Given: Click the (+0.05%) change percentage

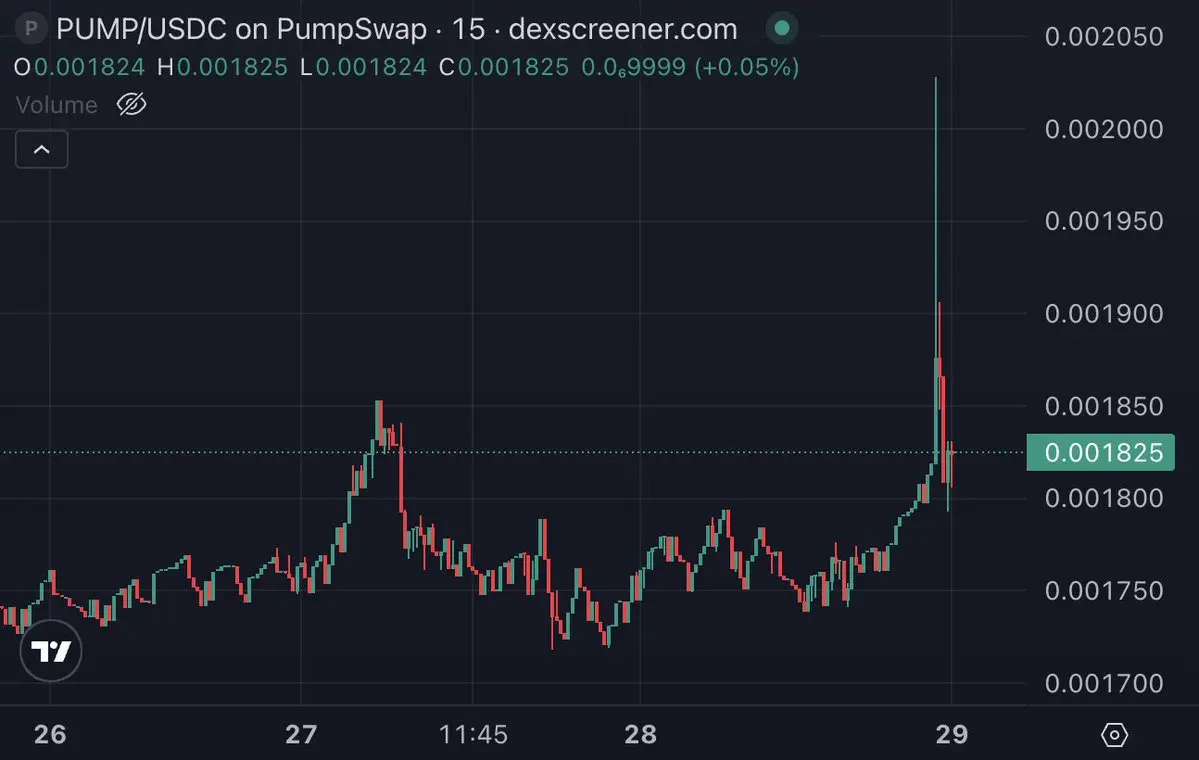Looking at the screenshot, I should [746, 67].
